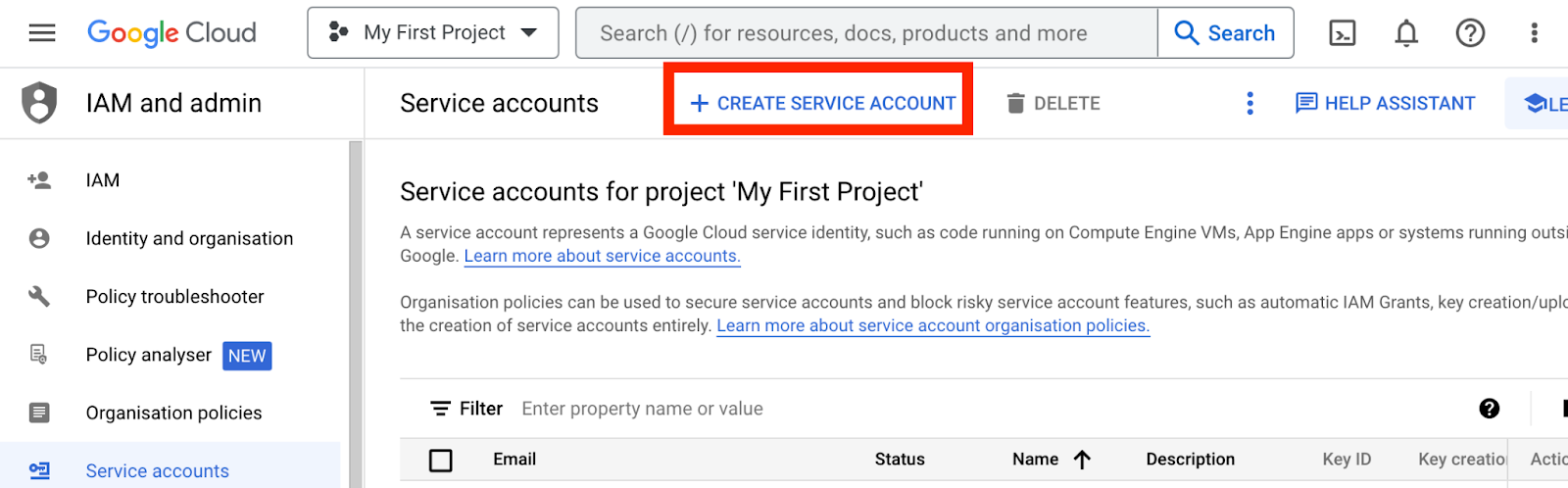The width and height of the screenshot is (1568, 488).
Task: Open Learn more about service accounts link
Action: pyautogui.click(x=602, y=256)
